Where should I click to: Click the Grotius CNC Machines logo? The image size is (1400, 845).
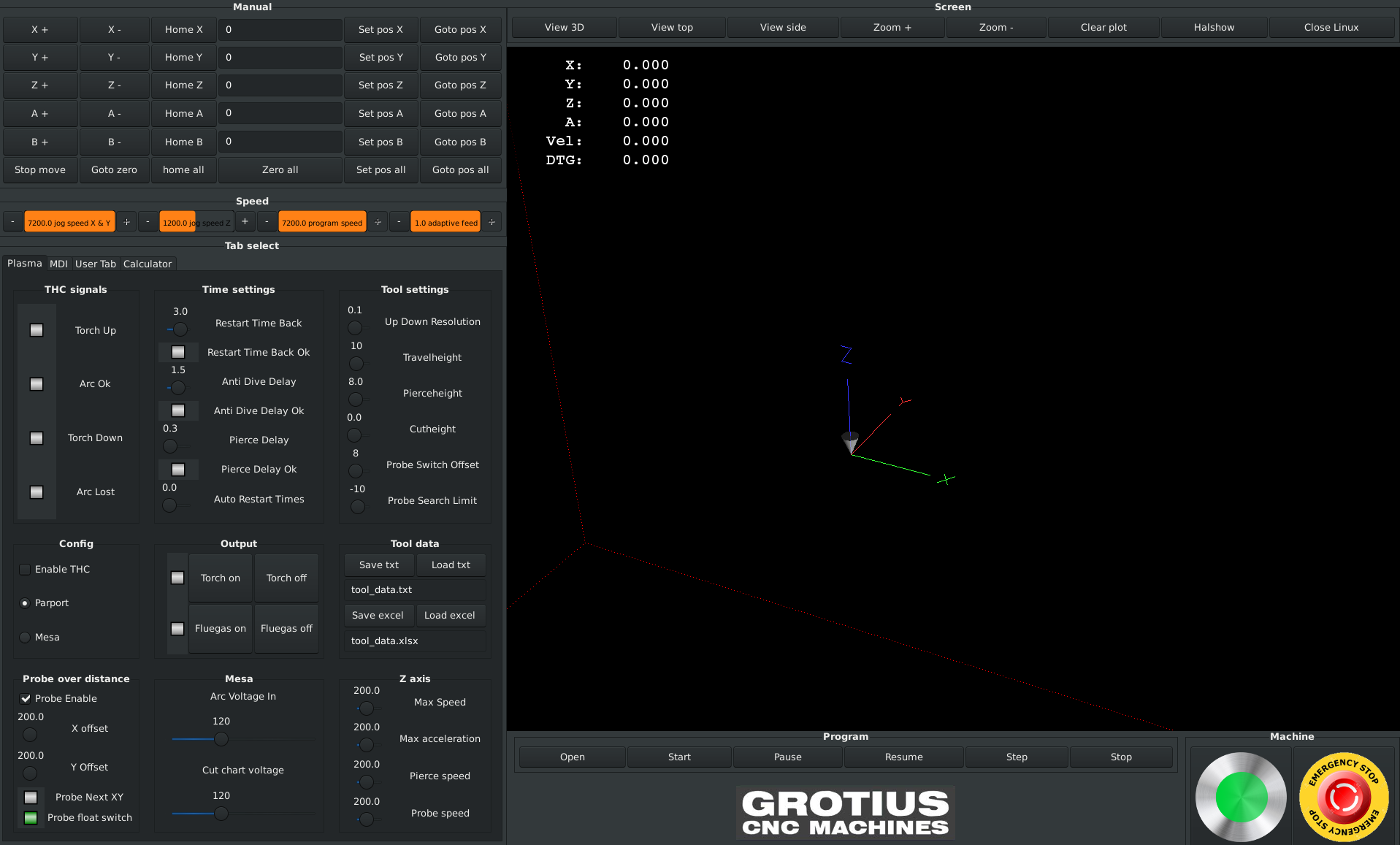pos(845,812)
